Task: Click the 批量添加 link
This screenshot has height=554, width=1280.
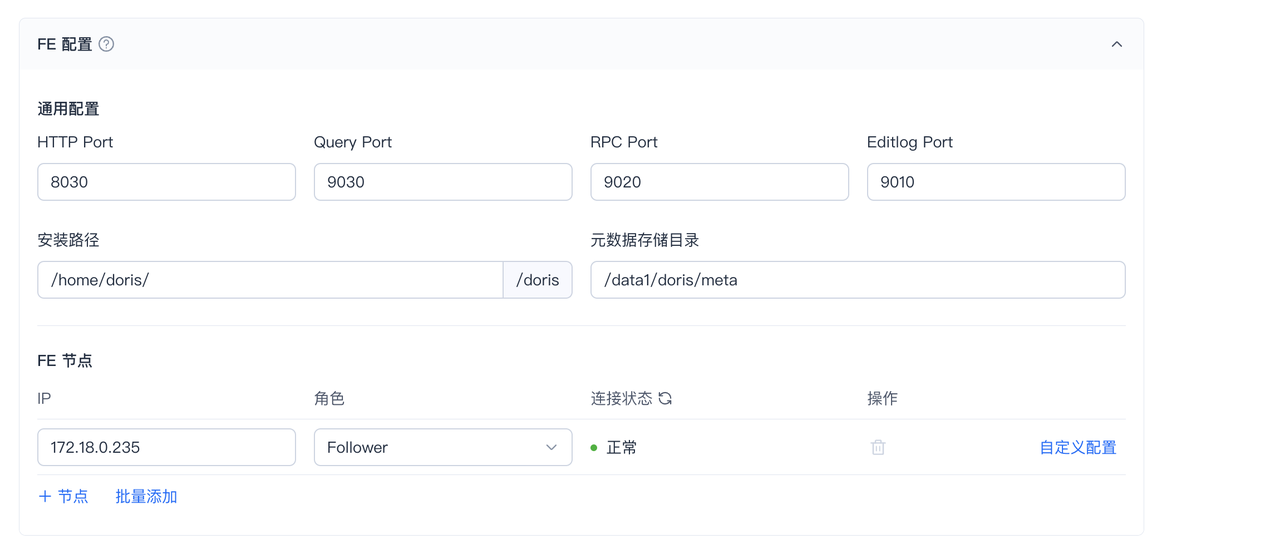Action: [x=146, y=496]
